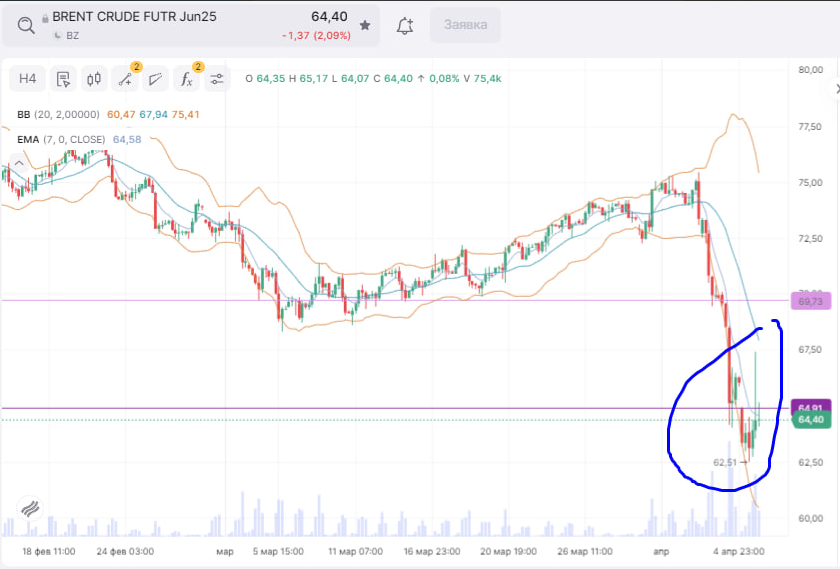Viewport: 840px width, 569px height.
Task: Click the 62,51 low price marker
Action: tap(726, 462)
